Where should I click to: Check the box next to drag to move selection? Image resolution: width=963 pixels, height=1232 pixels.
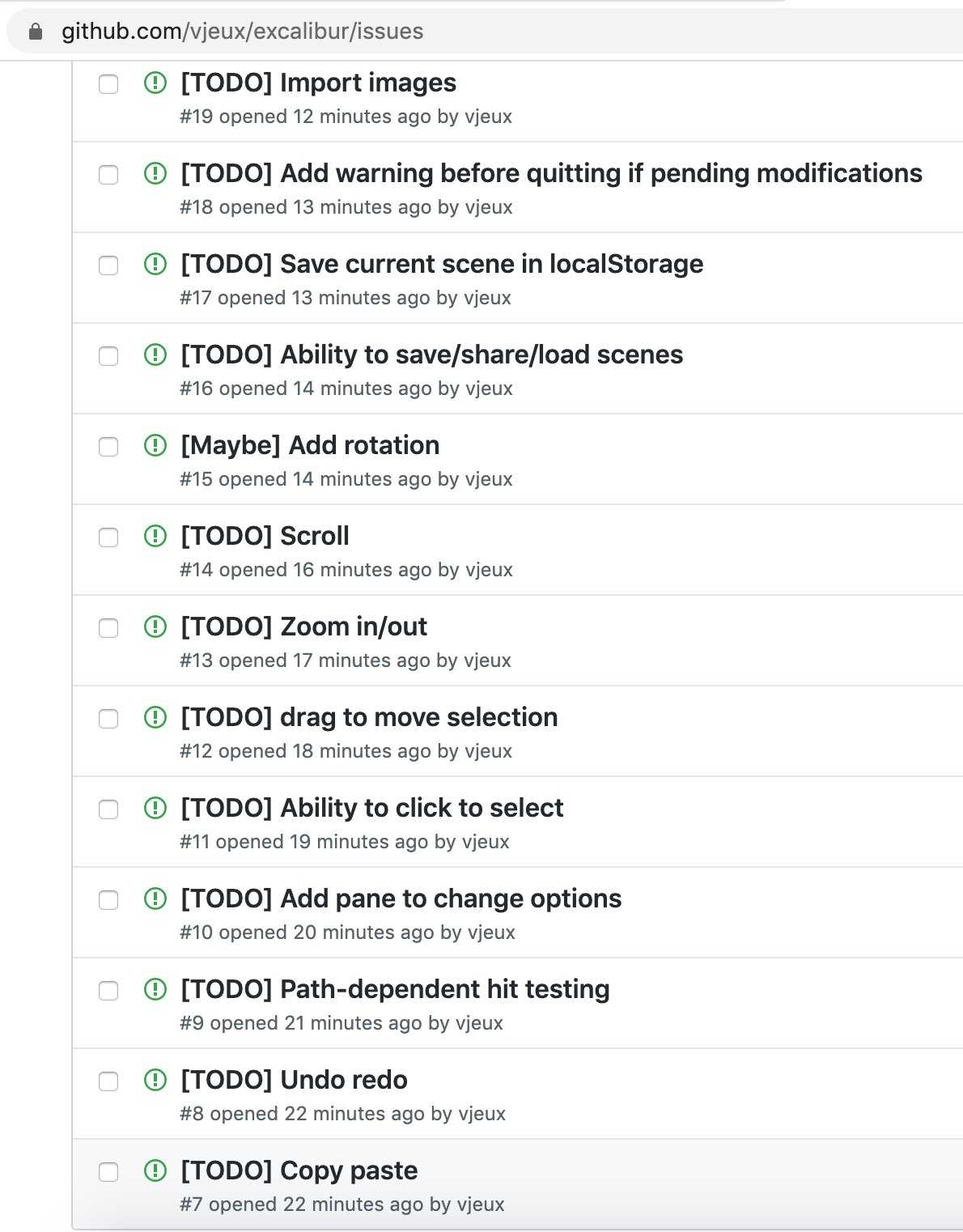(108, 719)
